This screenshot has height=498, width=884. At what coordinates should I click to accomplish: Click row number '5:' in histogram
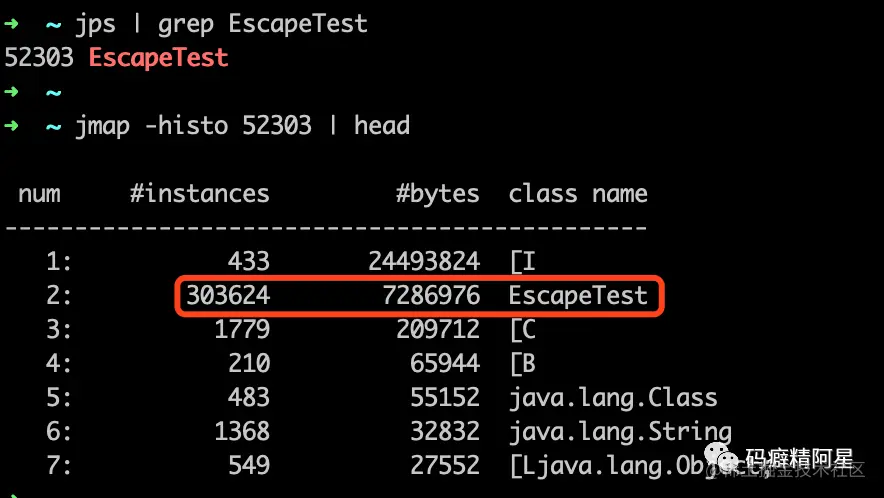coord(59,398)
